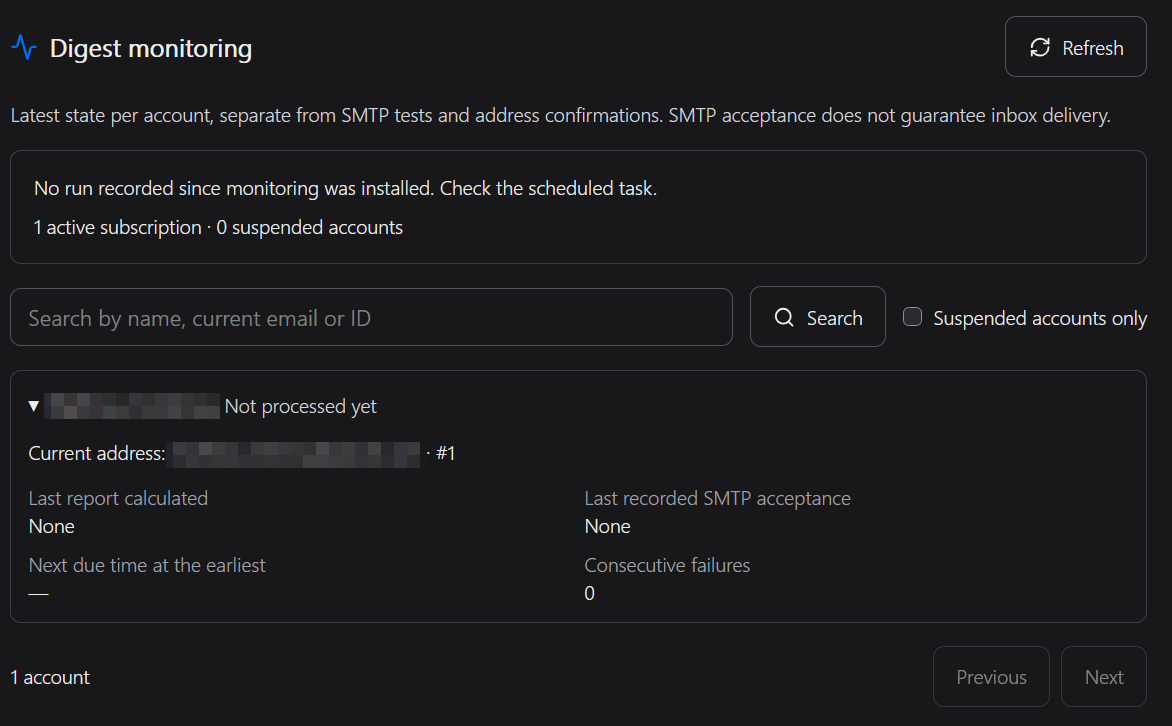Click 'No run recorded since monitoring was installed' message
This screenshot has height=726, width=1172.
pyautogui.click(x=345, y=188)
